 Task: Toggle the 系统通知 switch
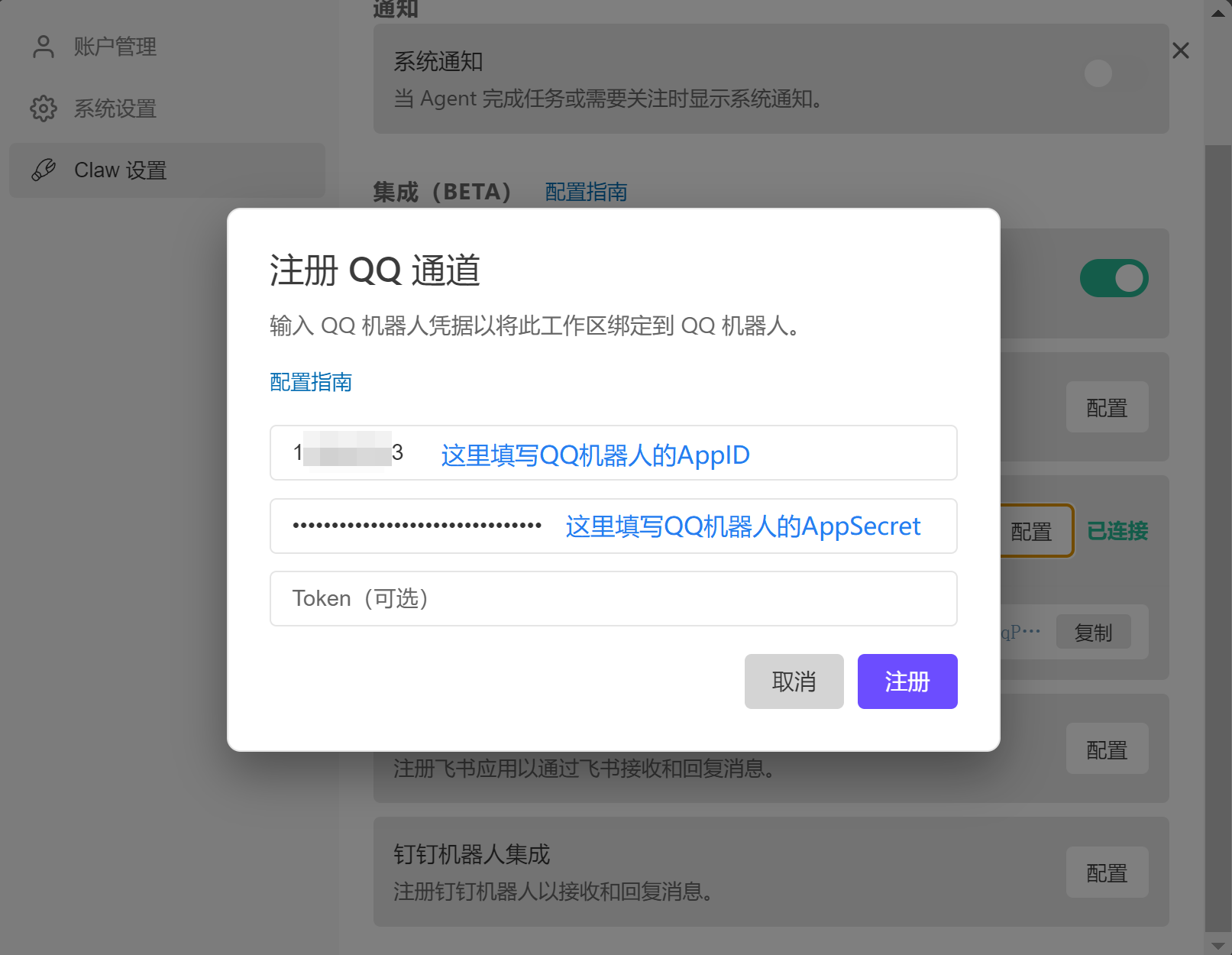[1114, 73]
